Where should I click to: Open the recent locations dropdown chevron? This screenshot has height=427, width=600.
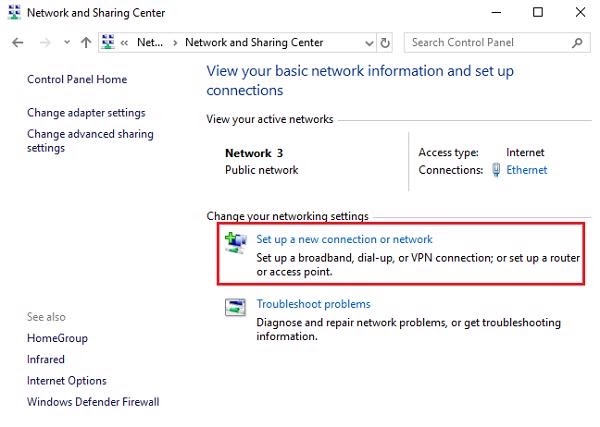(67, 44)
